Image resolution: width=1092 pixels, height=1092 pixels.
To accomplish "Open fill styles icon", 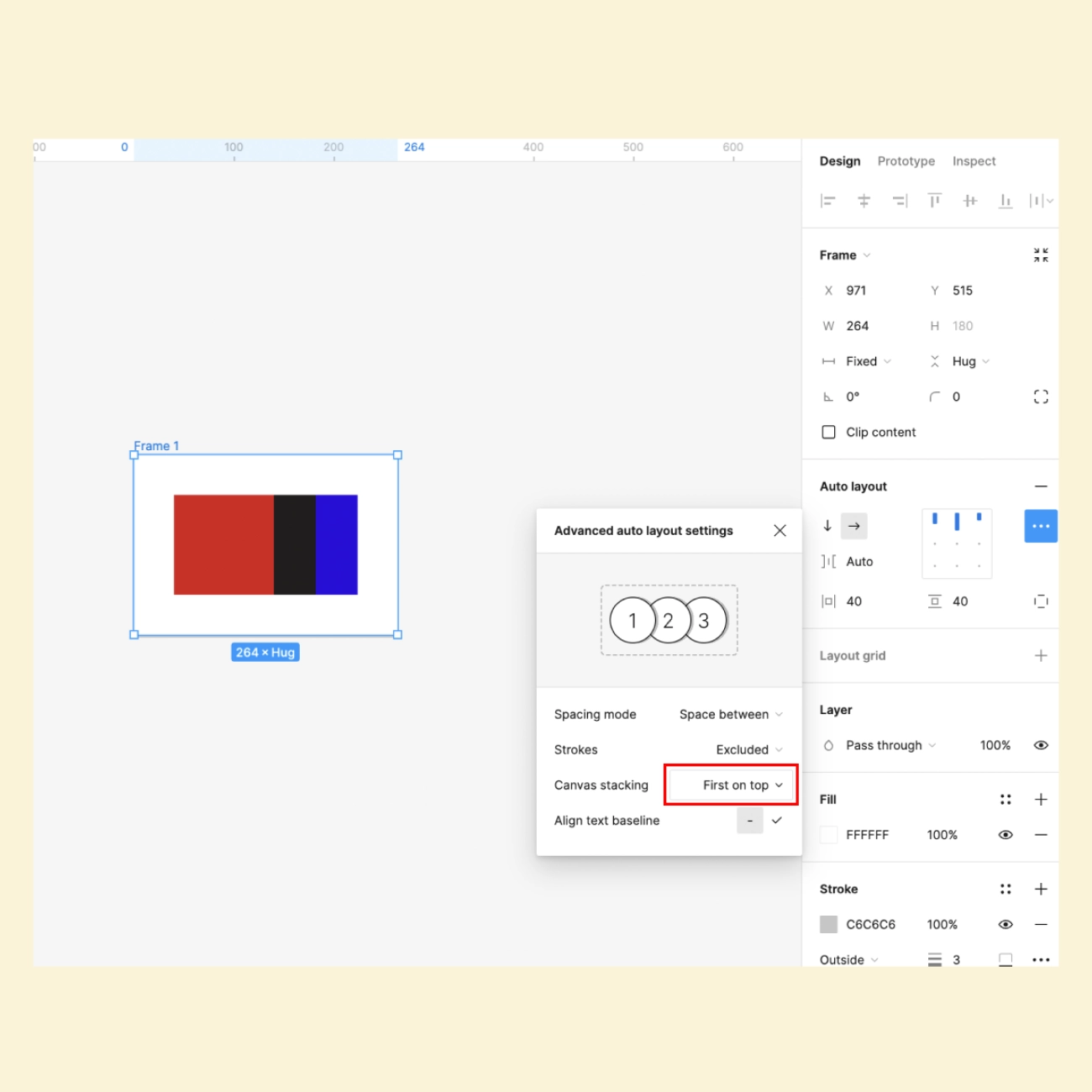I will point(1005,800).
